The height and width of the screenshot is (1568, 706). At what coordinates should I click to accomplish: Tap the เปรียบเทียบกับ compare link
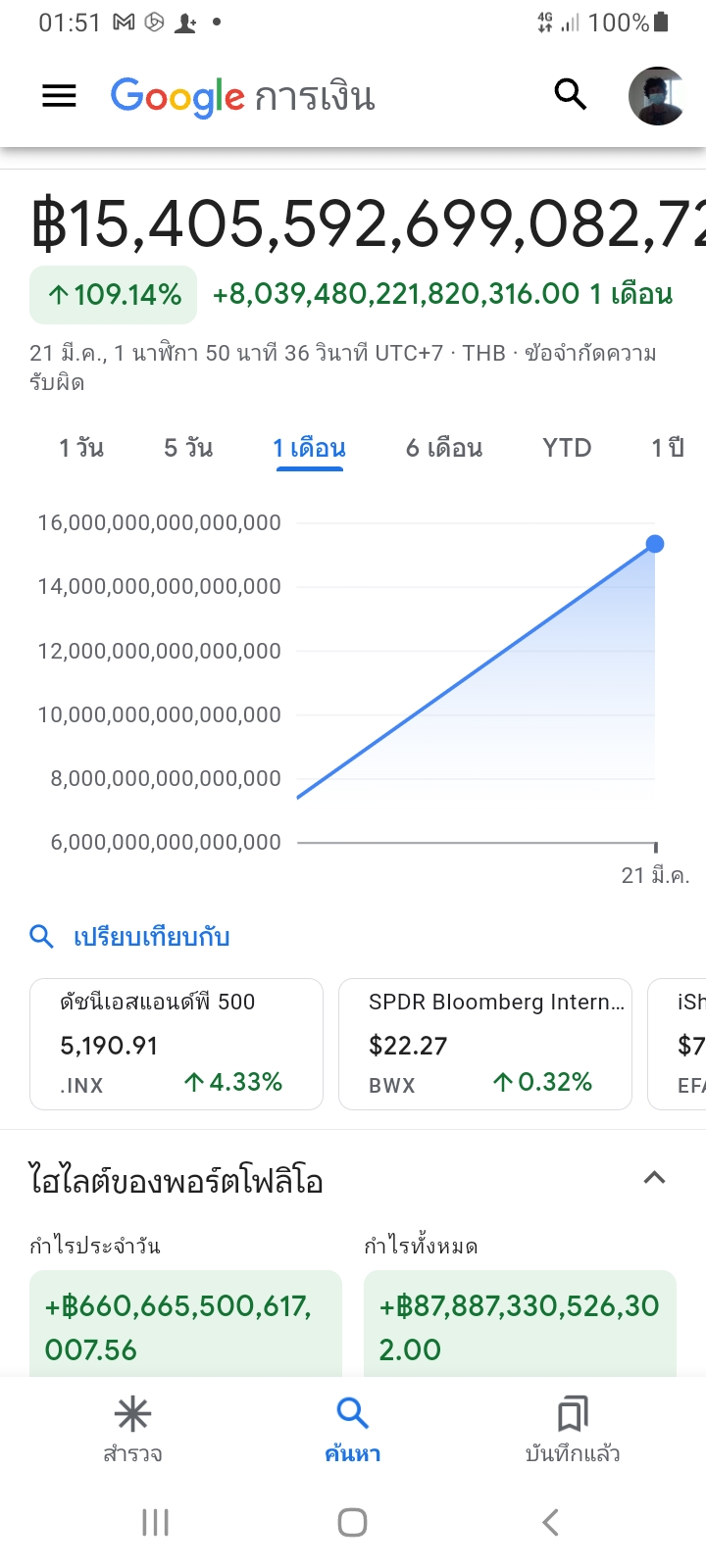[x=150, y=937]
